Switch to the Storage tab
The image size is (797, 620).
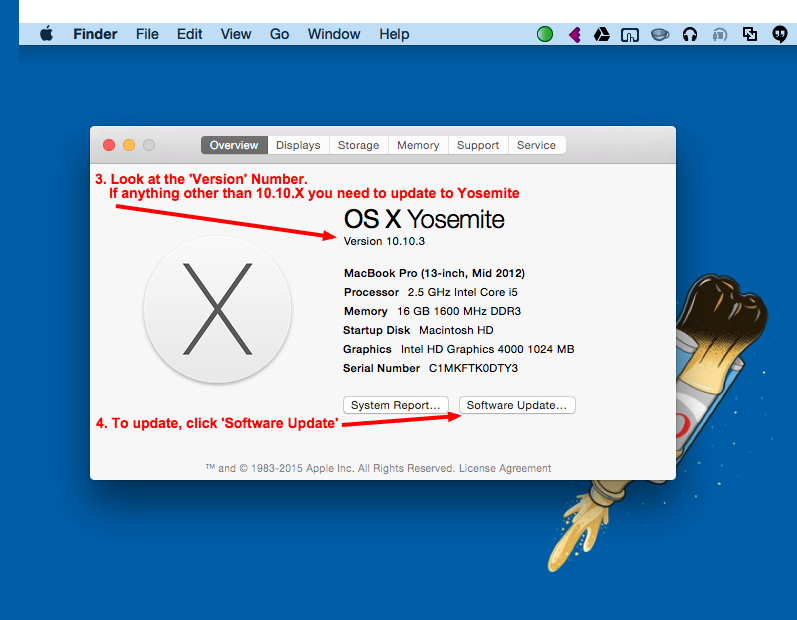(x=358, y=145)
